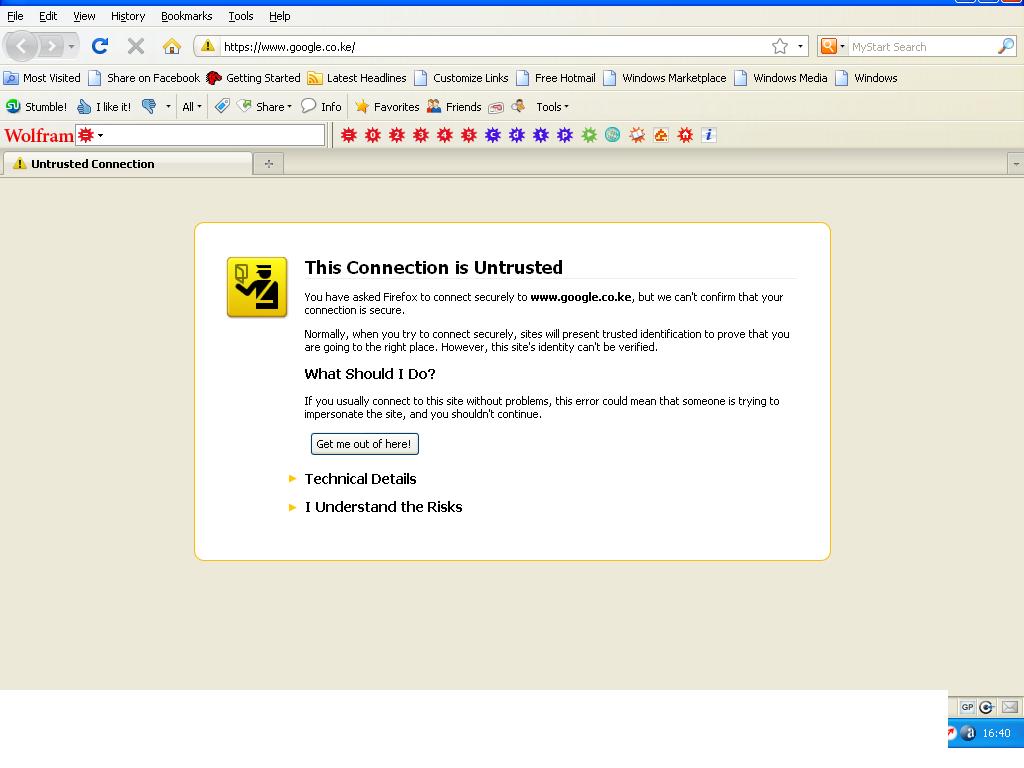Go back with the Back arrow button
1024x768 pixels.
click(21, 46)
